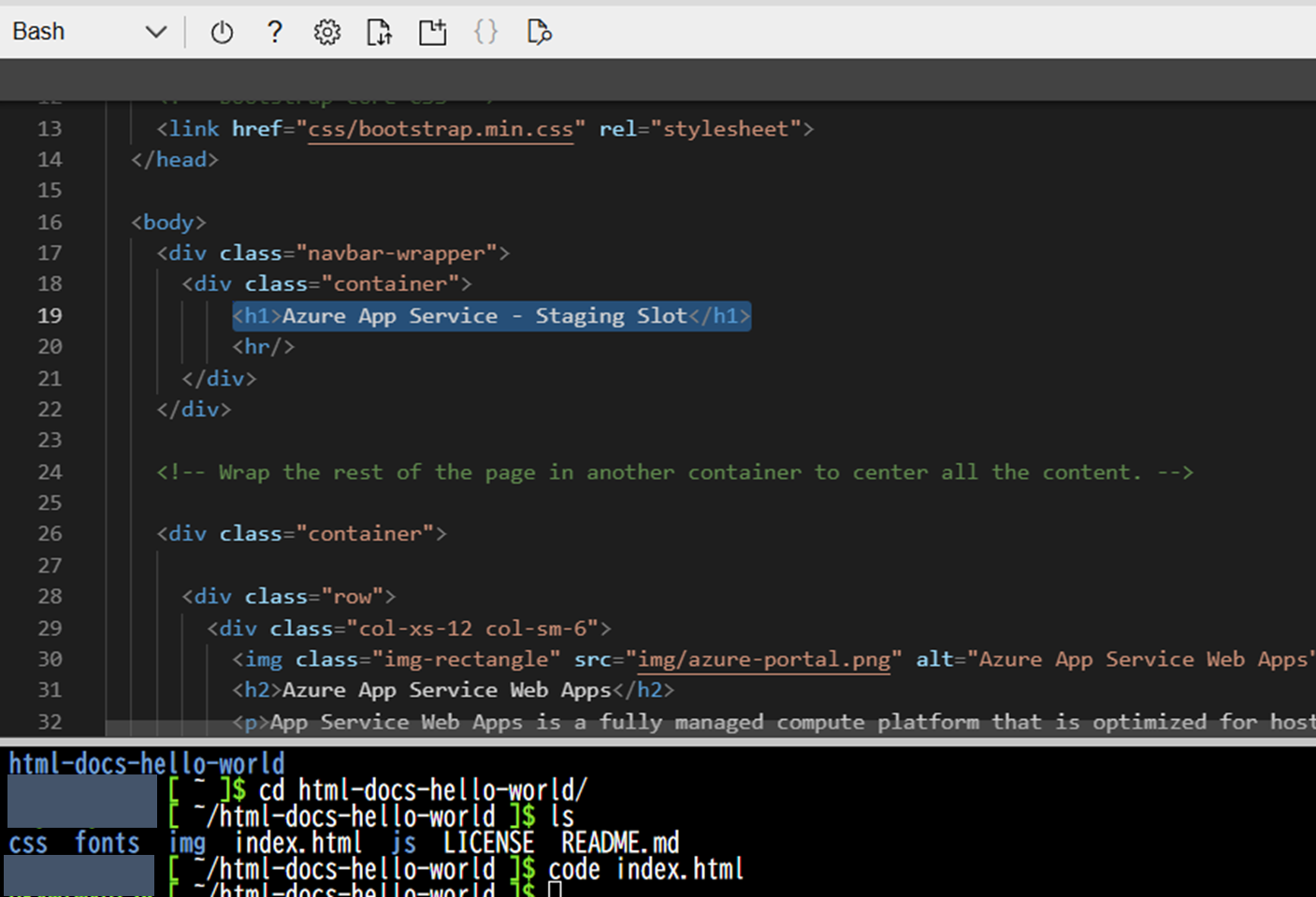Click the js directory in terminal listing

[x=404, y=843]
